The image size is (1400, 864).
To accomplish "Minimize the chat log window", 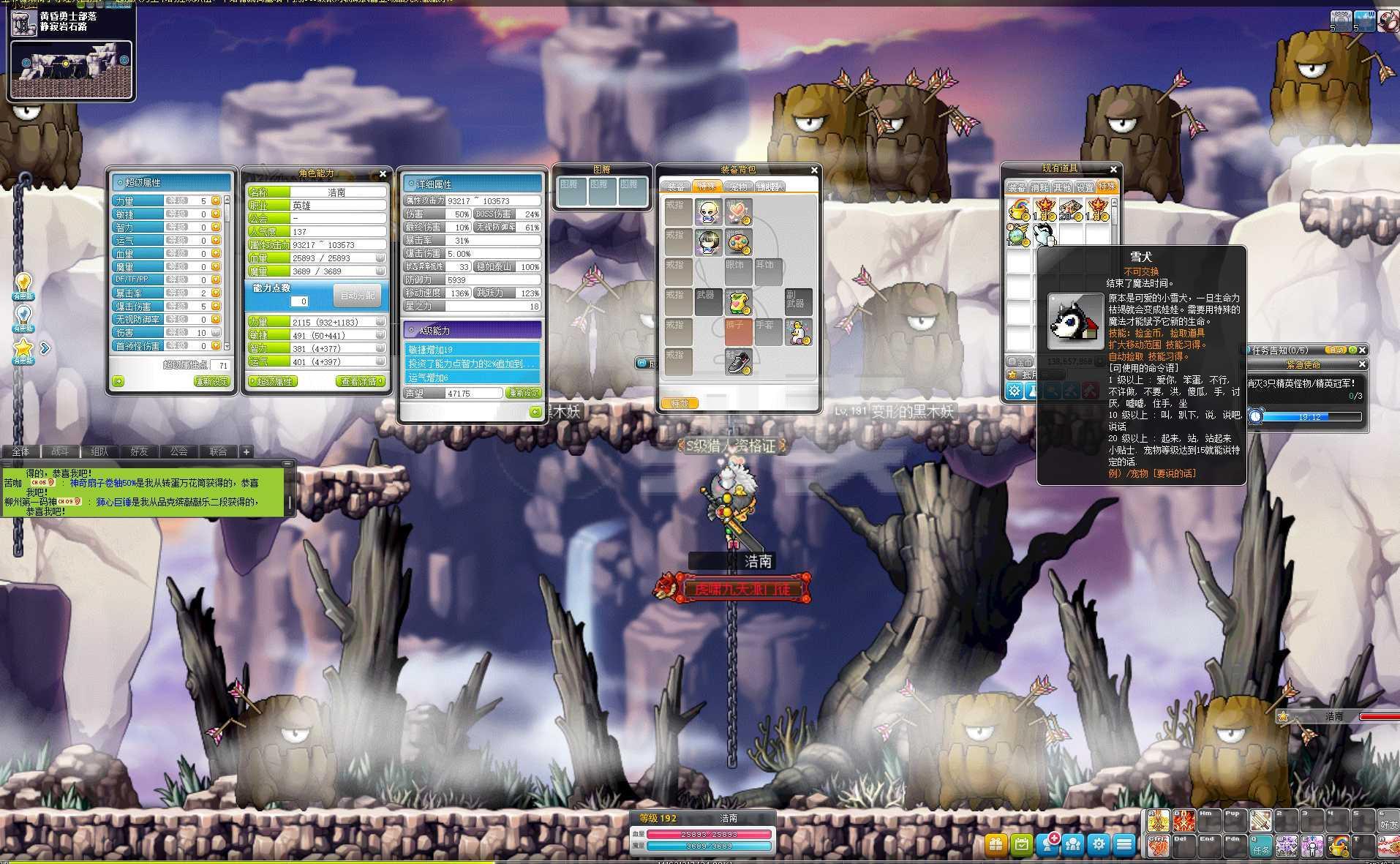I will pos(287,463).
